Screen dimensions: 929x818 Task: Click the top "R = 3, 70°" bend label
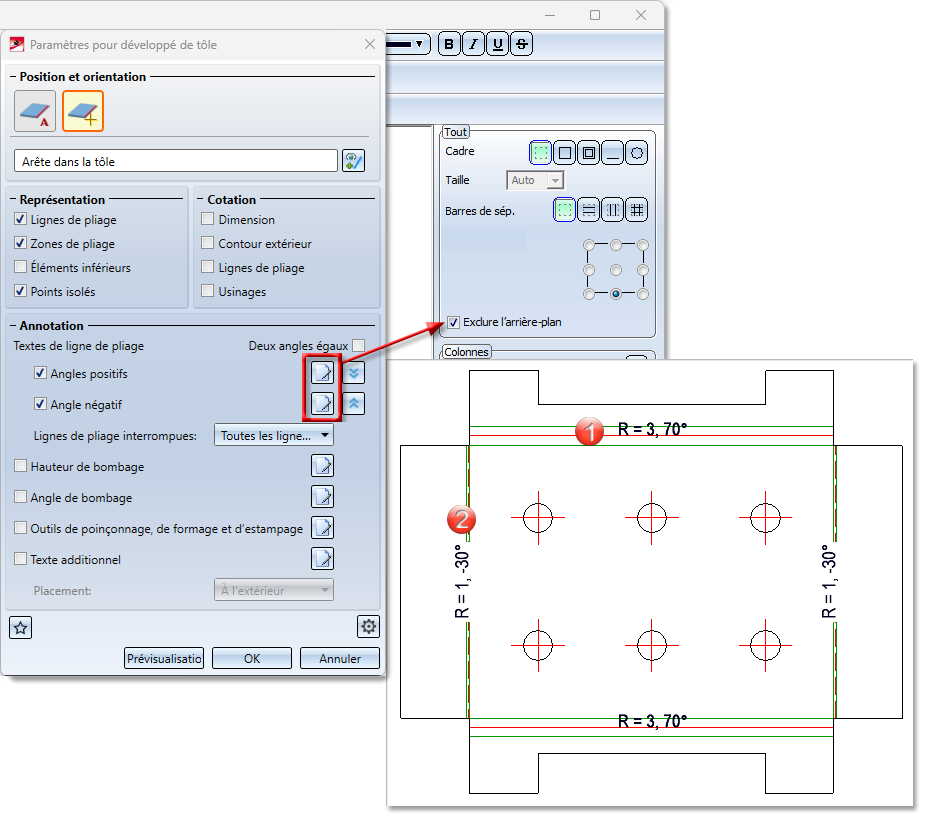[652, 429]
